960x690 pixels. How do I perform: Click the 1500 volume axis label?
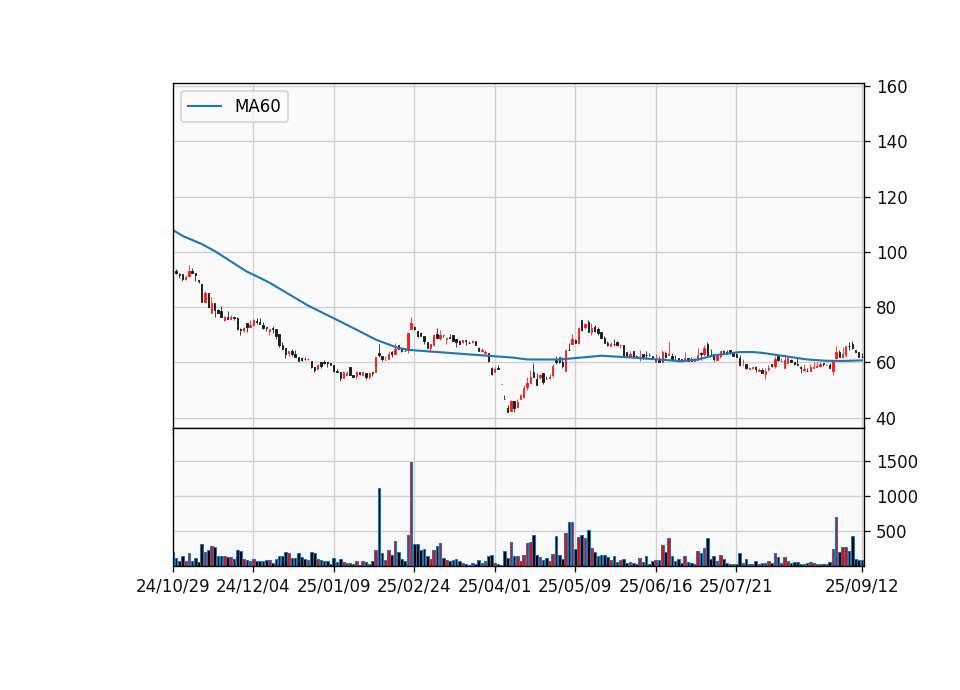point(897,462)
